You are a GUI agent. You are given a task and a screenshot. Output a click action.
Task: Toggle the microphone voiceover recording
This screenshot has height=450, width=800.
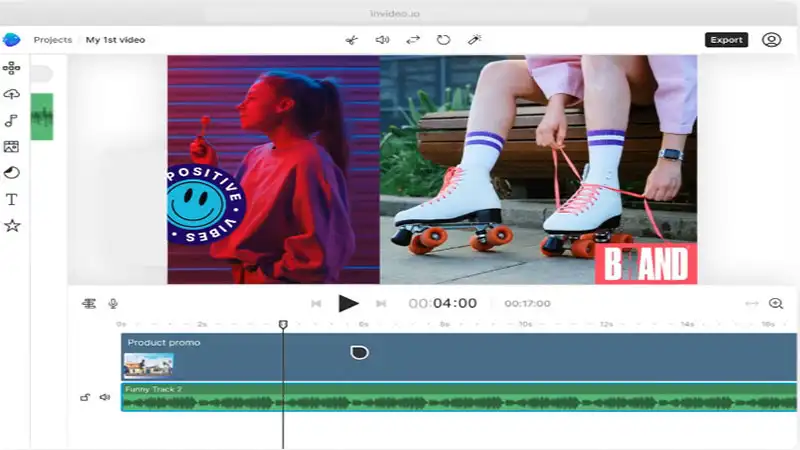pyautogui.click(x=113, y=303)
